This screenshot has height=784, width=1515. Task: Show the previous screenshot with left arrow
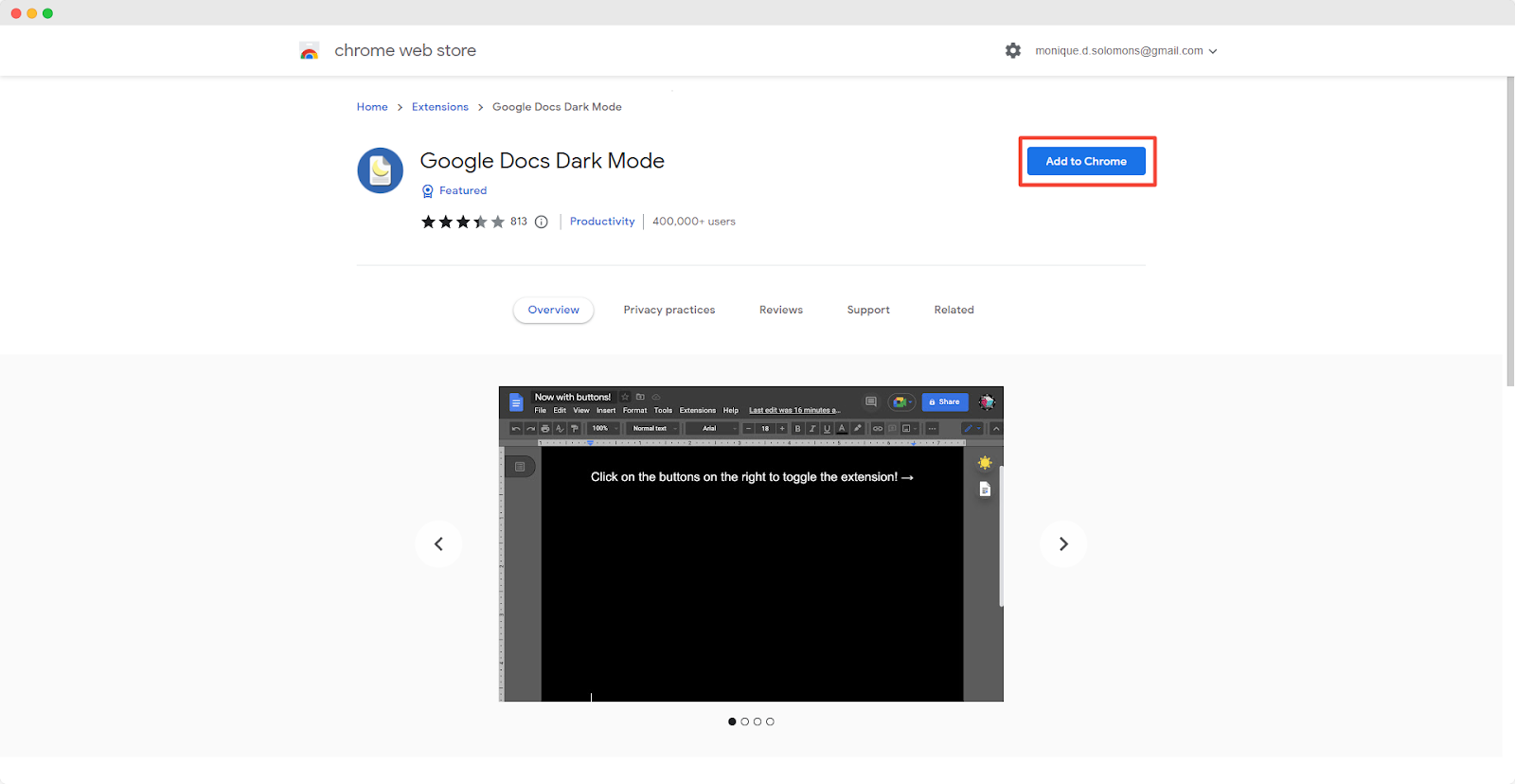(438, 543)
